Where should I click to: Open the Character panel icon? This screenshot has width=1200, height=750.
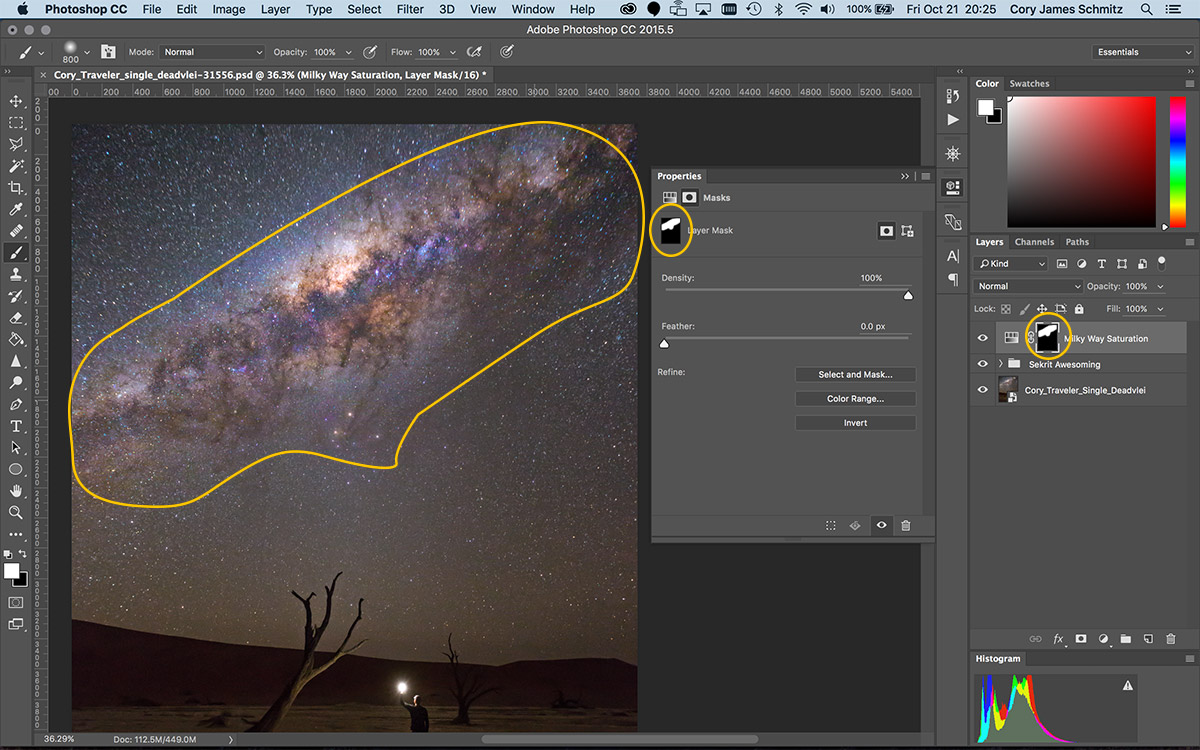click(x=952, y=256)
